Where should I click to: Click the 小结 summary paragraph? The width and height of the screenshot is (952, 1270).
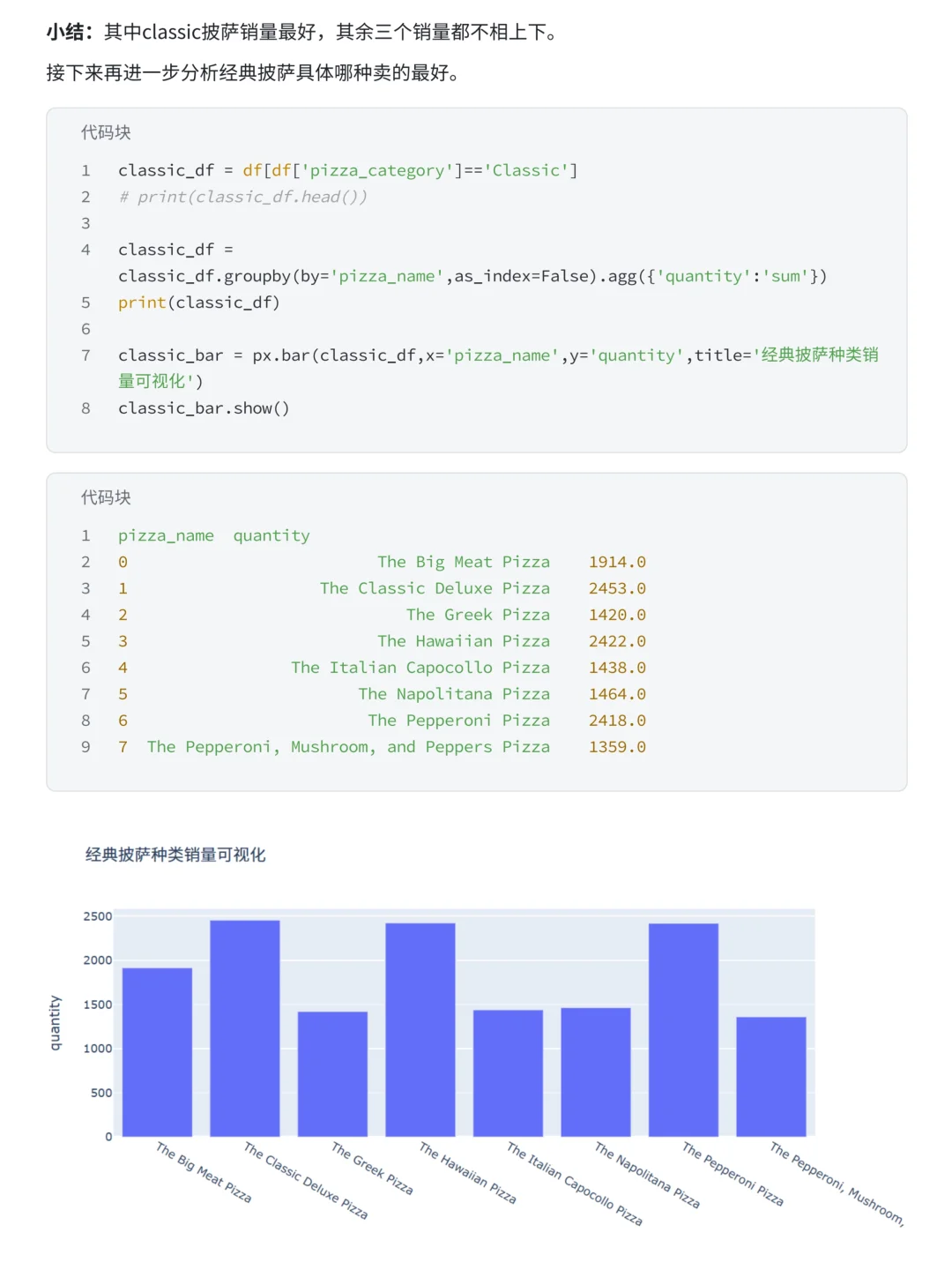(x=302, y=33)
